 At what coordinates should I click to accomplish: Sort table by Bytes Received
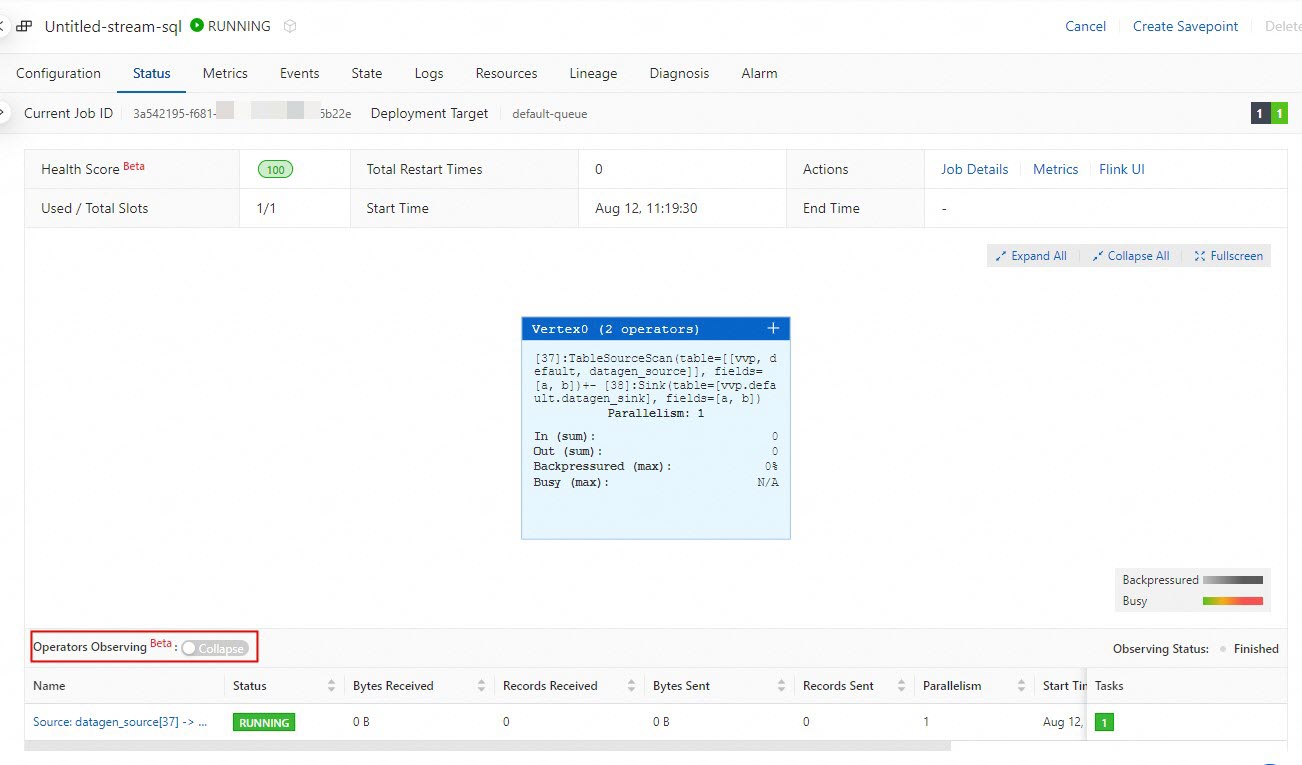481,686
